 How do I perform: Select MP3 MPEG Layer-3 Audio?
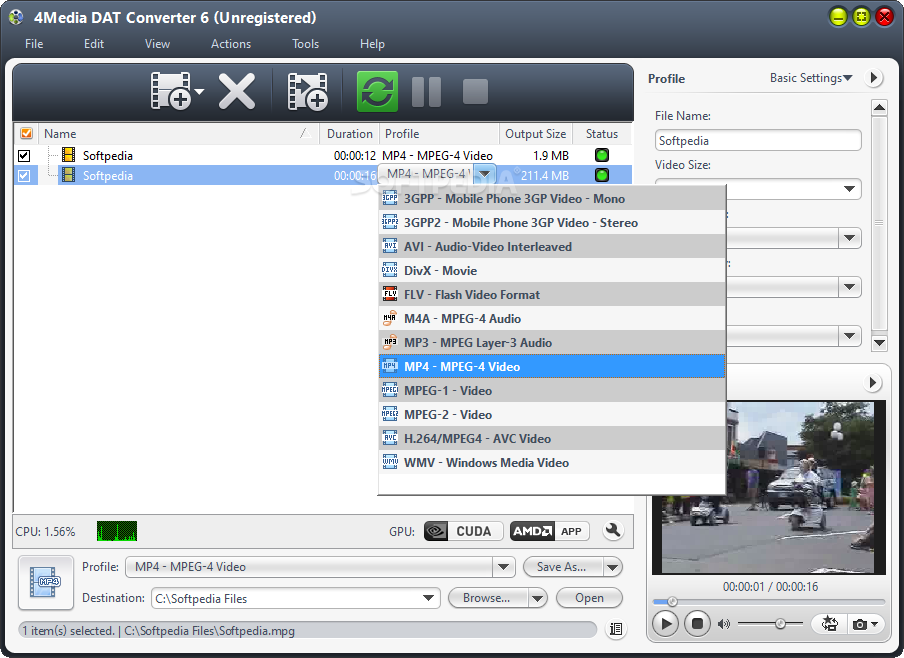pos(552,343)
